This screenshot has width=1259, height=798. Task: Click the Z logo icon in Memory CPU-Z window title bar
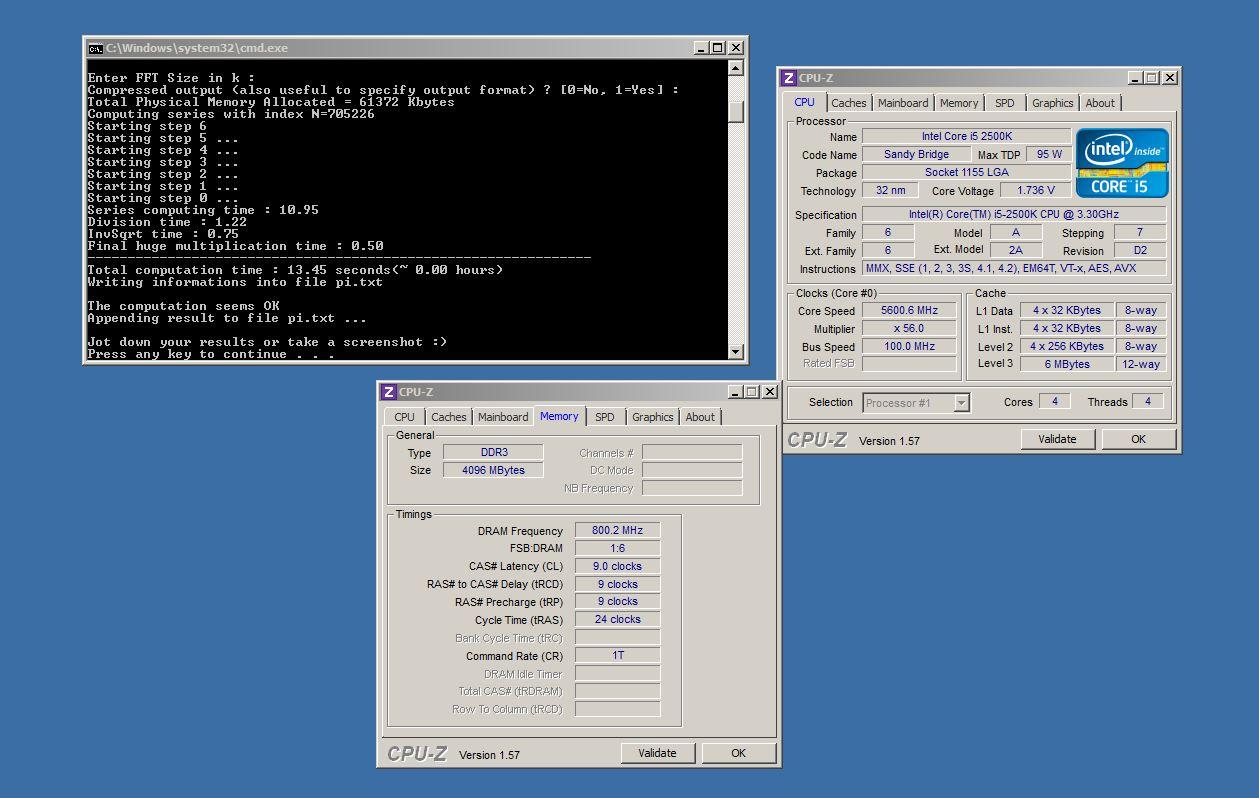pos(389,392)
